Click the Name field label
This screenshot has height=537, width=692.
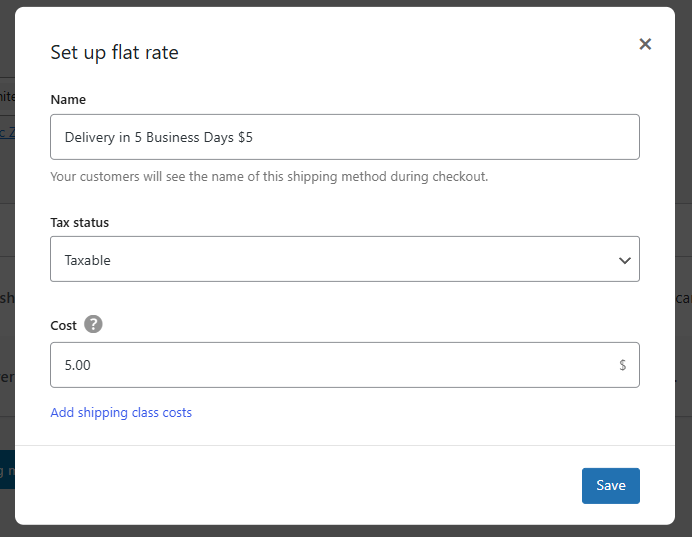click(x=68, y=100)
